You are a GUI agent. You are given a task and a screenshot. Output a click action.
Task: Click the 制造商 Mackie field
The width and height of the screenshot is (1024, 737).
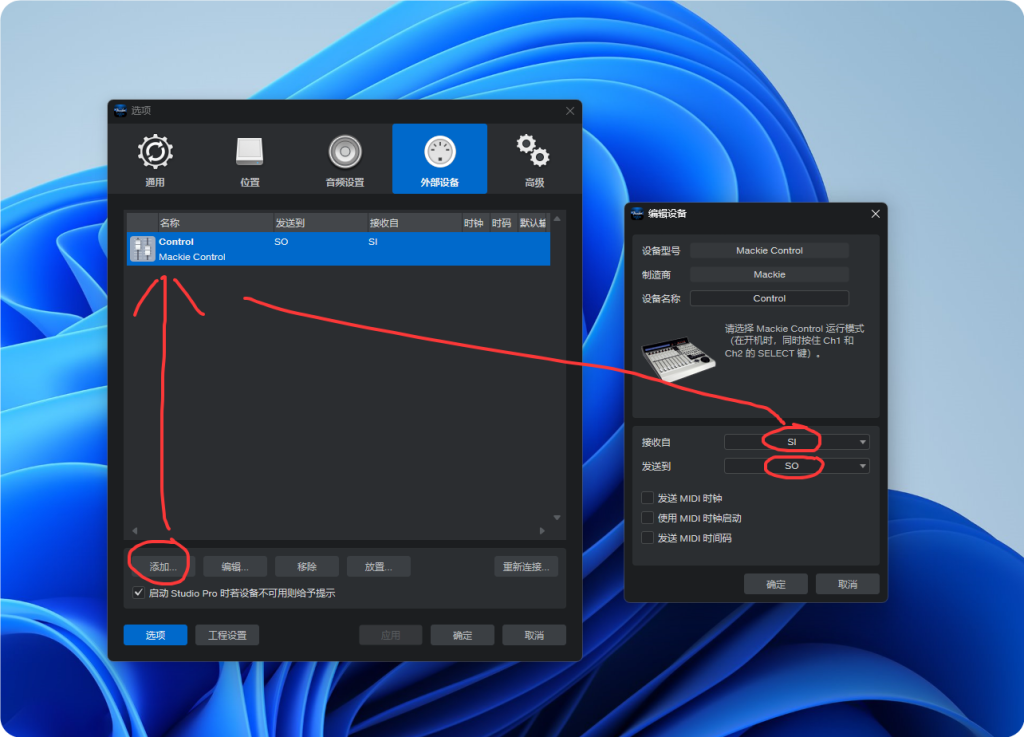(769, 275)
